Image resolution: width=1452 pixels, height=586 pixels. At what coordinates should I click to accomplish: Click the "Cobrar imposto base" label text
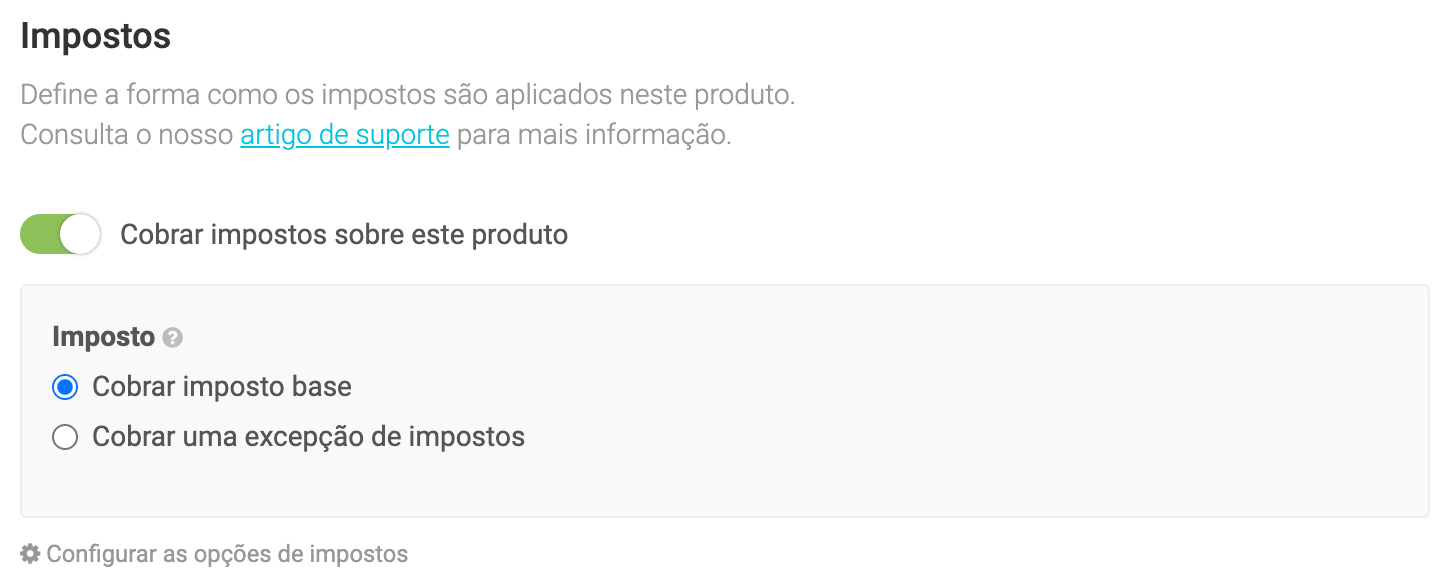pyautogui.click(x=222, y=387)
